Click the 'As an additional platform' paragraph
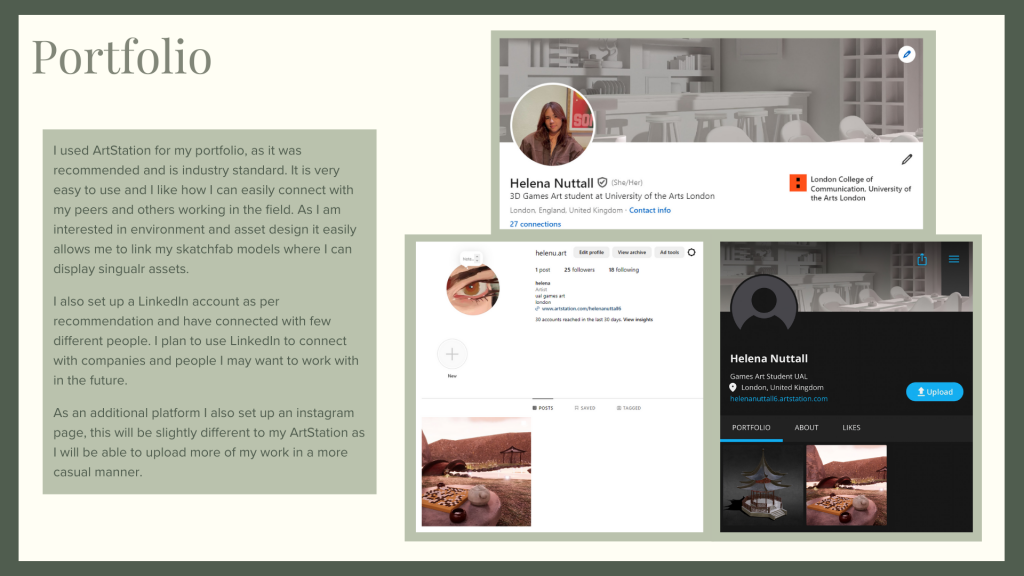 tap(209, 442)
